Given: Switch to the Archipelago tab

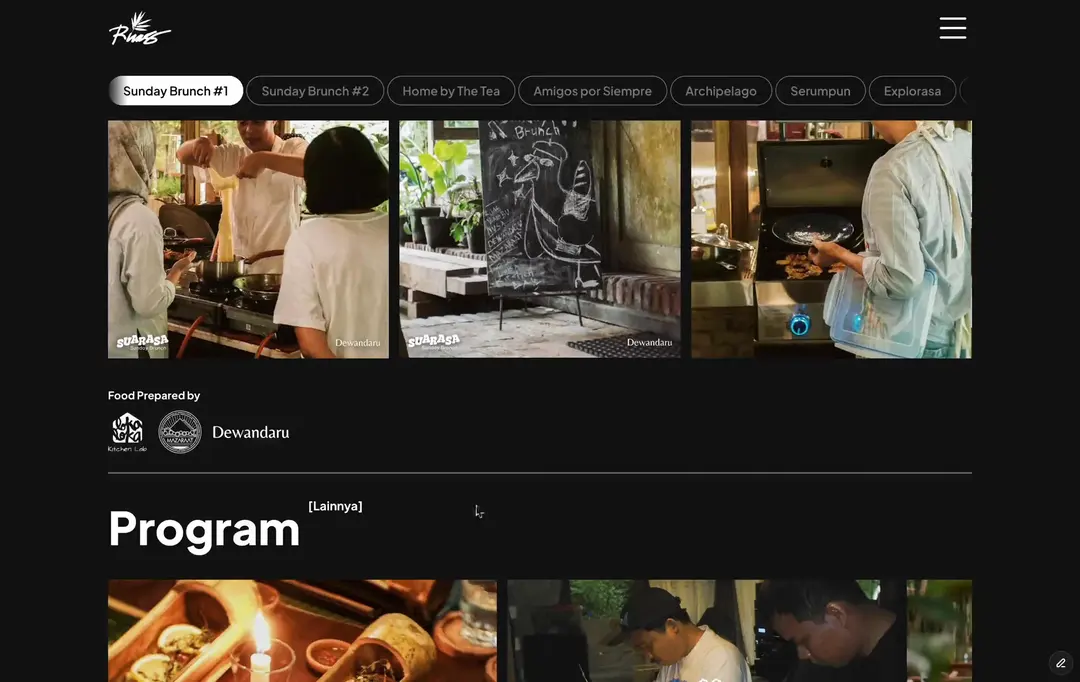Looking at the screenshot, I should click(720, 91).
